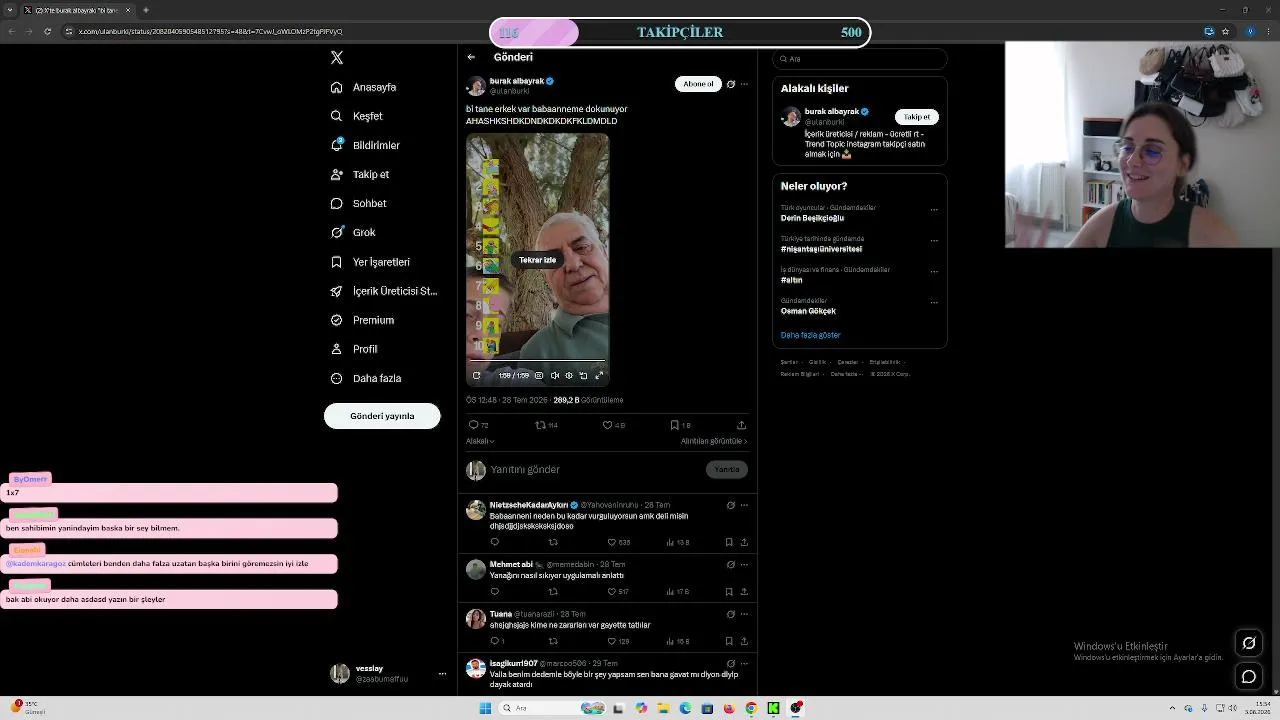The height and width of the screenshot is (720, 1280).
Task: Click the Gönderi yayınla button
Action: 382,416
